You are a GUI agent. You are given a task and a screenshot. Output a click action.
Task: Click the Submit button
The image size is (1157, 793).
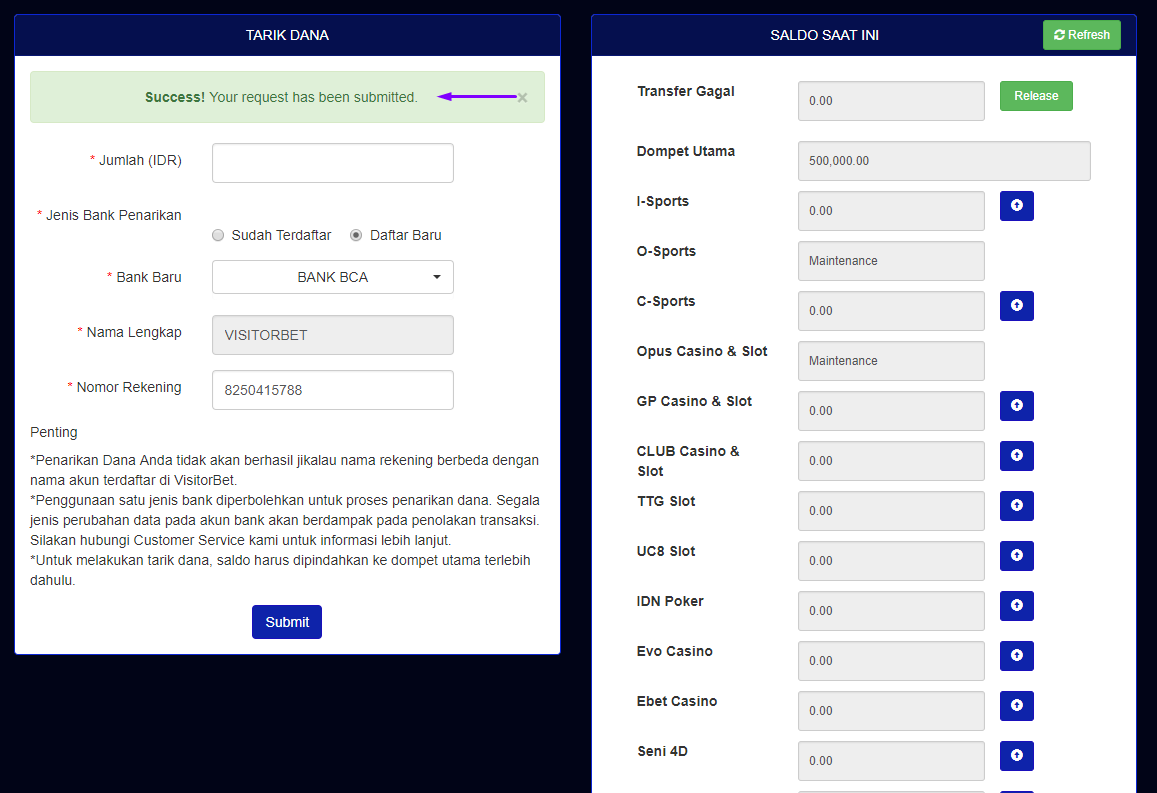click(x=287, y=622)
